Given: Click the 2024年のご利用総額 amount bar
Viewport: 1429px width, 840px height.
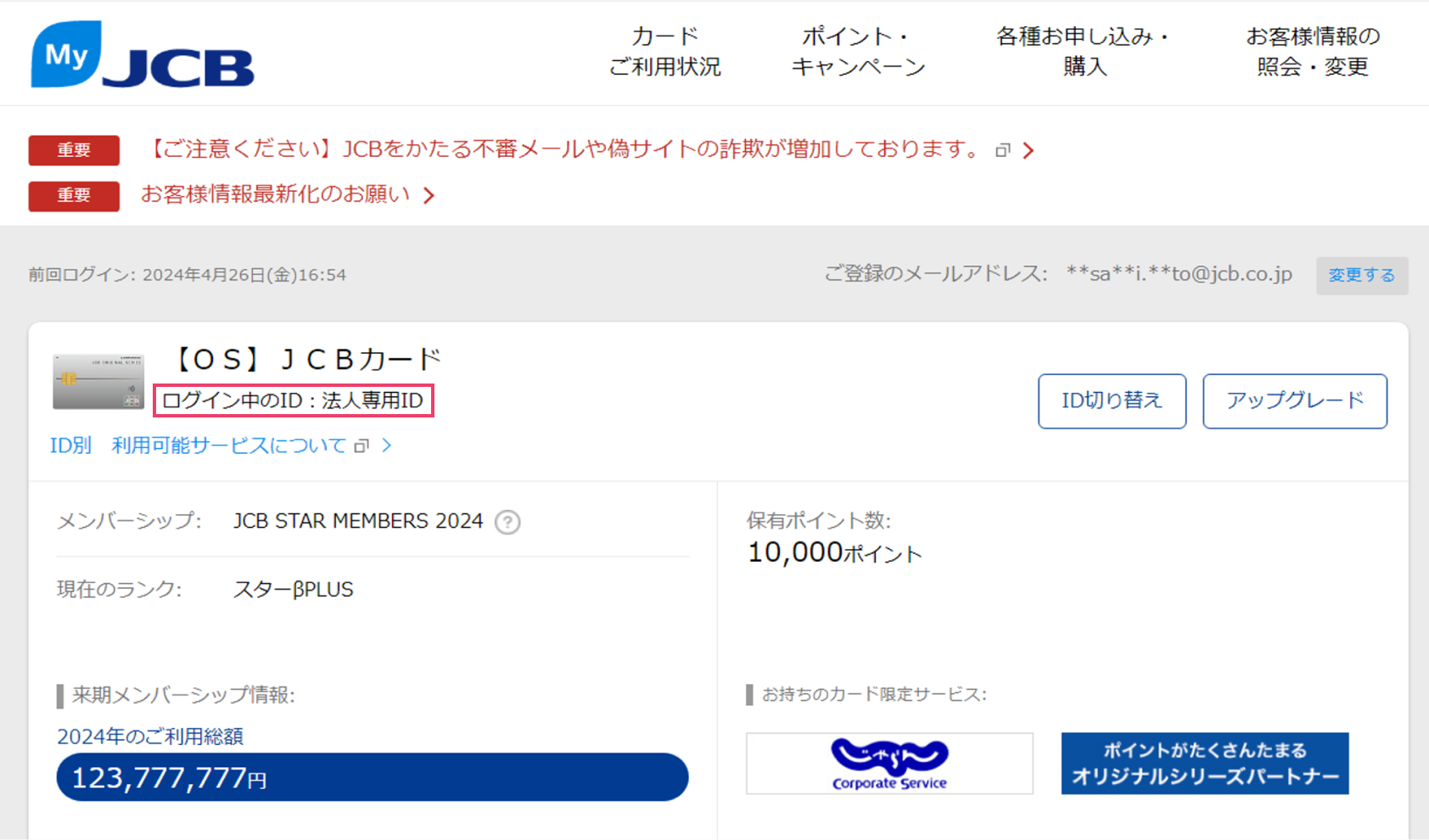Looking at the screenshot, I should 372,777.
